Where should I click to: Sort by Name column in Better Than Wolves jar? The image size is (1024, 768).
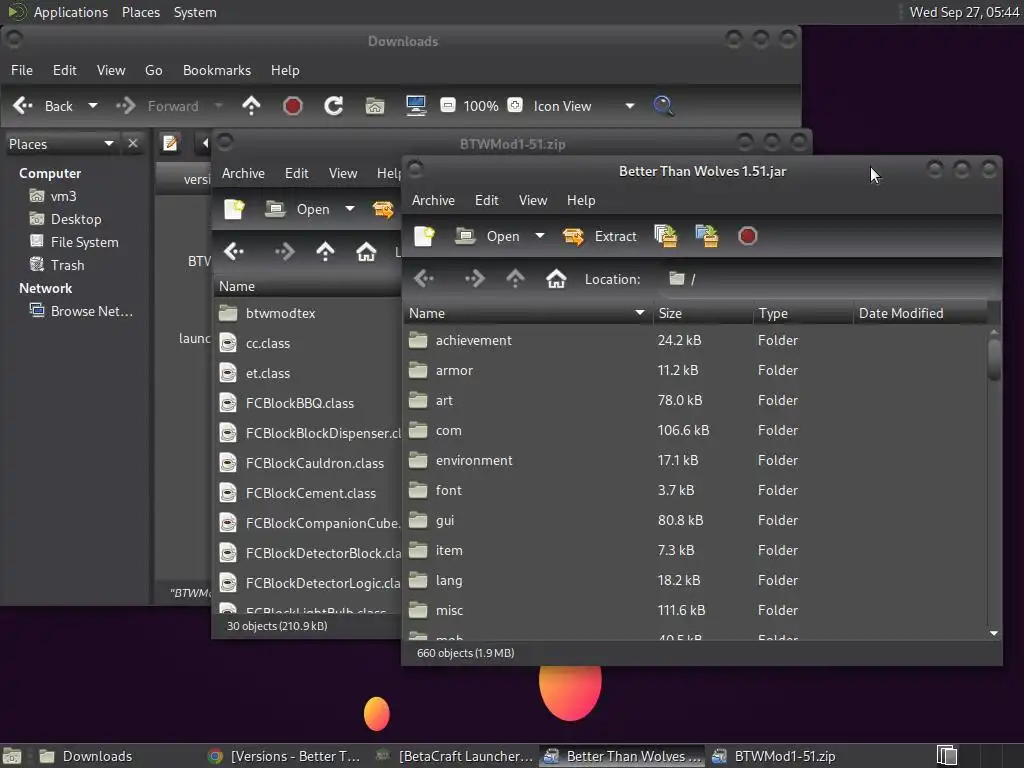coord(528,313)
